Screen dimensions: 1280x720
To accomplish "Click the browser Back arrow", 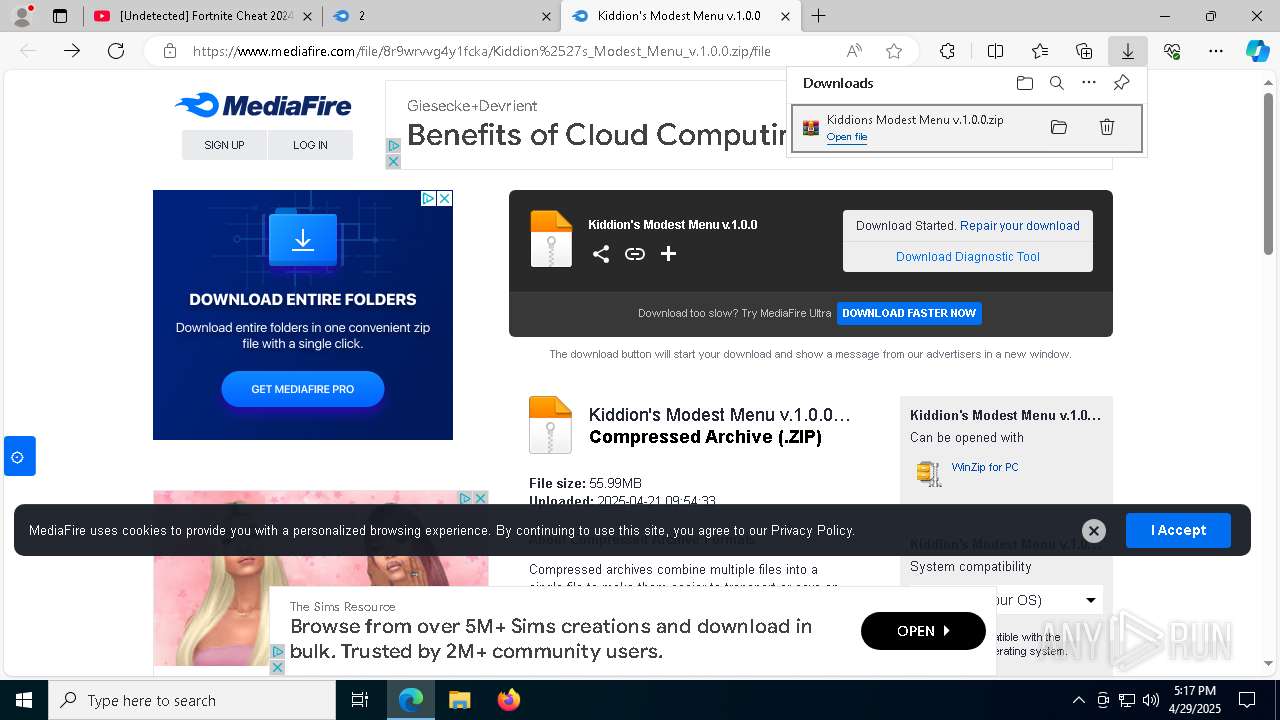I will click(28, 51).
